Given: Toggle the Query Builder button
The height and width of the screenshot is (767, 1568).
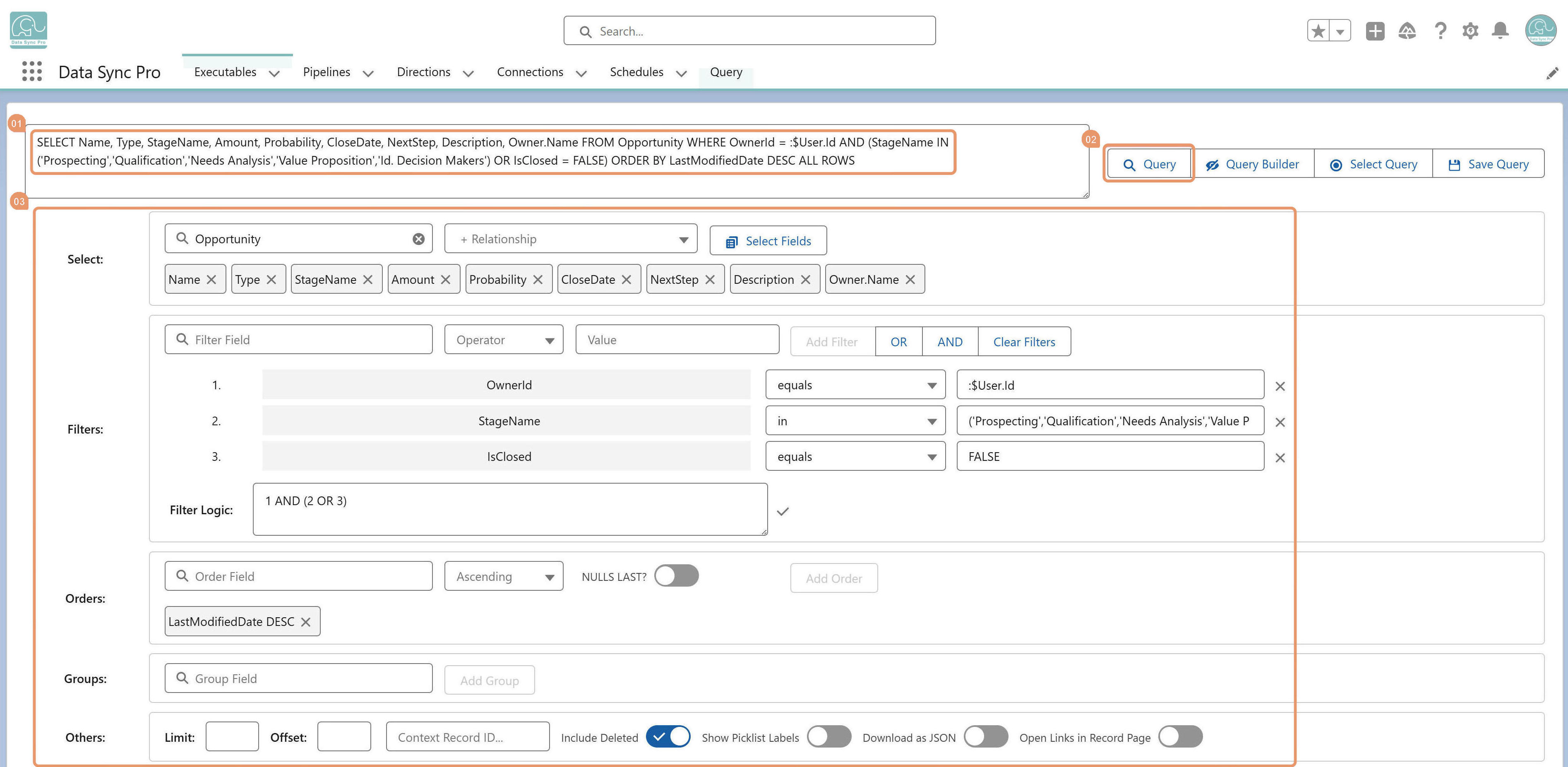Looking at the screenshot, I should [1252, 164].
